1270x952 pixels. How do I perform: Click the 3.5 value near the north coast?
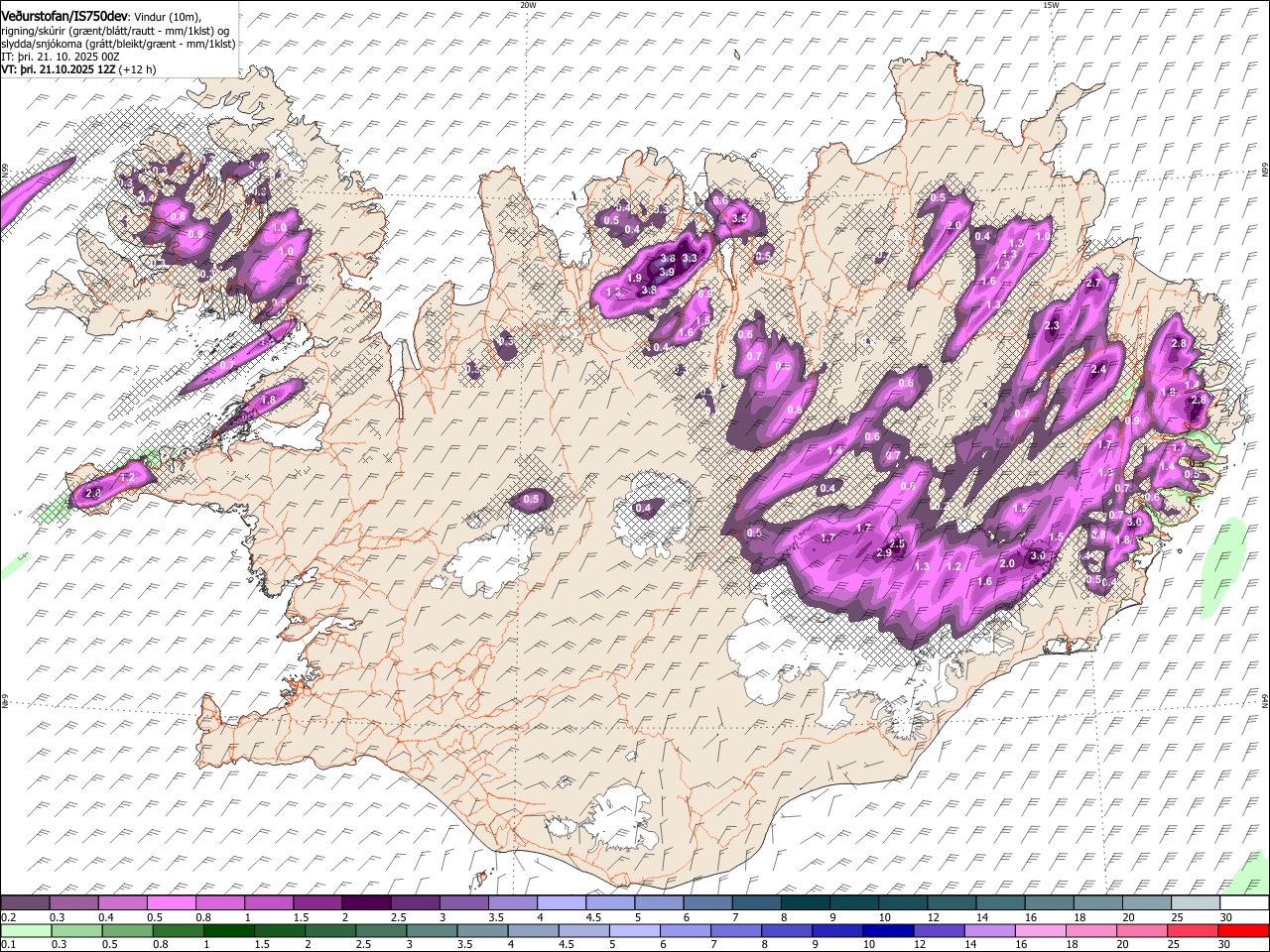[739, 218]
